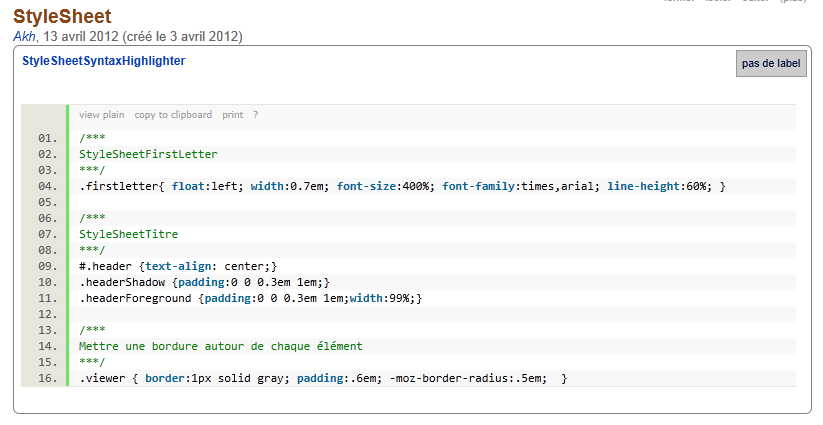Click line number 12.
The image size is (823, 425).
[x=48, y=314]
